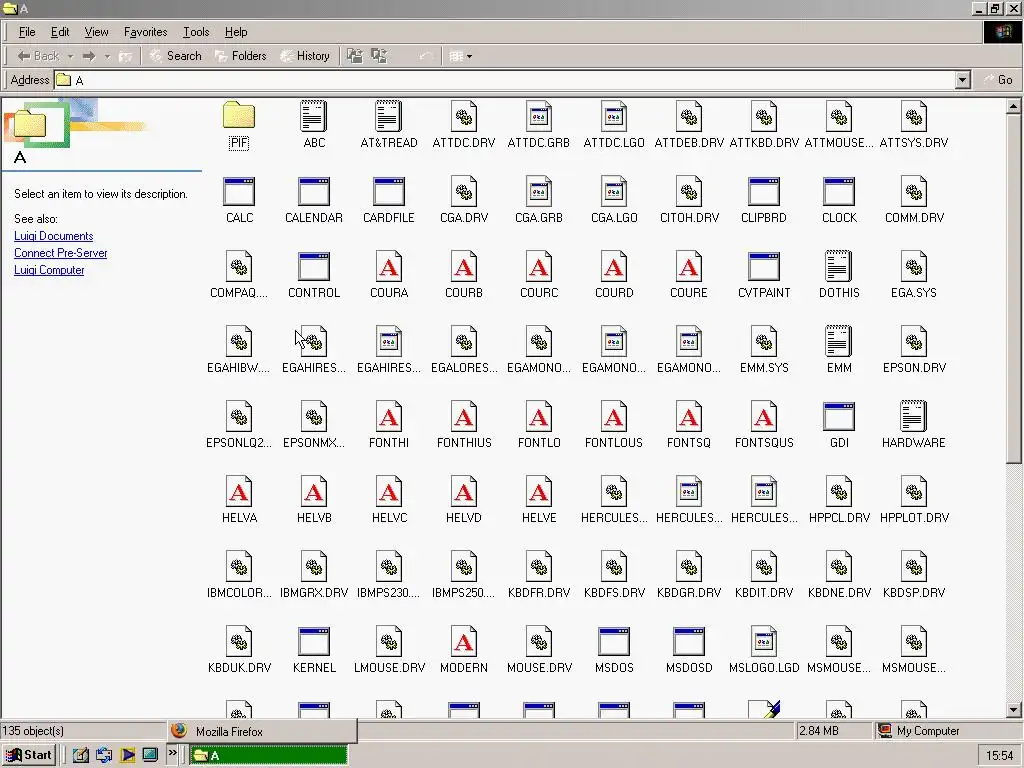This screenshot has width=1024, height=768.
Task: Expand the Address bar dropdown
Action: pos(962,80)
